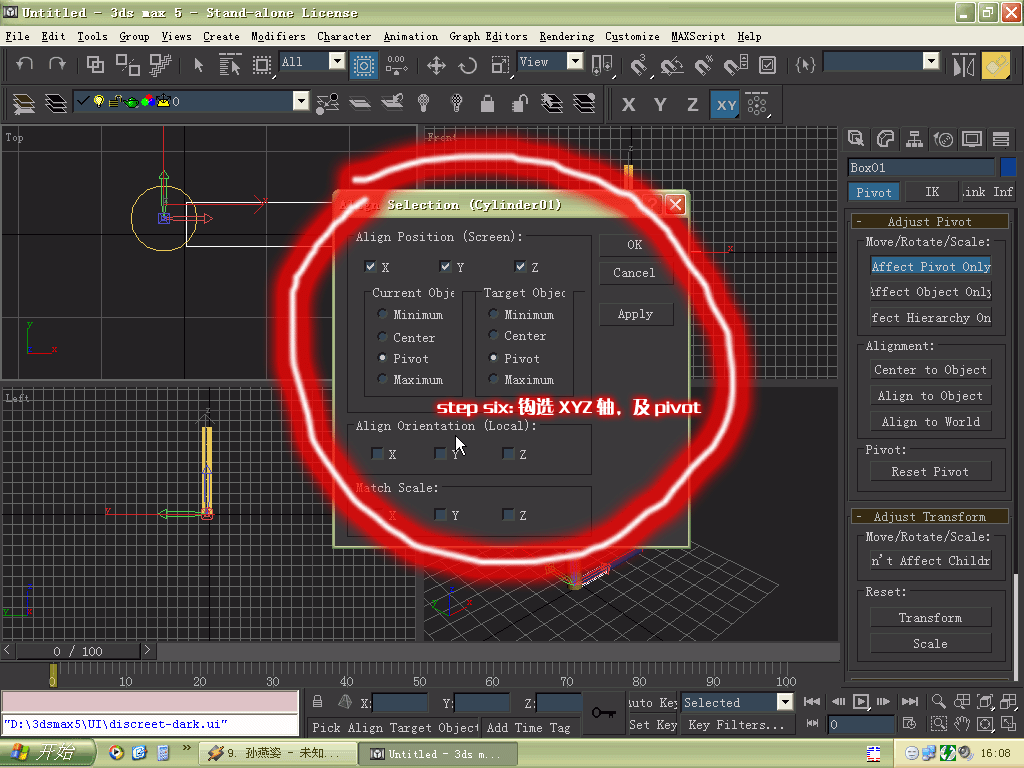Viewport: 1024px width, 768px height.
Task: Click the Center to Object button
Action: (x=931, y=370)
